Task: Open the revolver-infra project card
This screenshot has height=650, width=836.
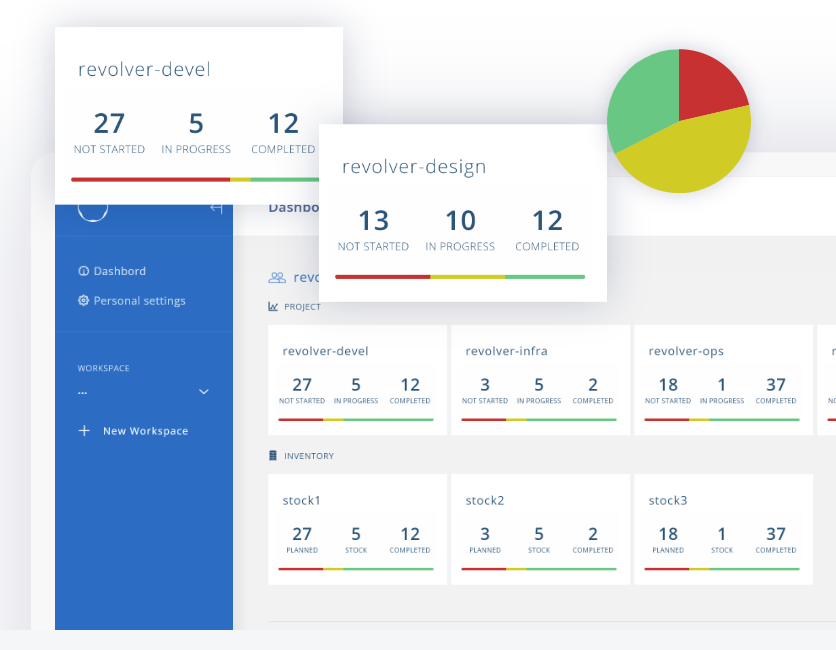Action: click(540, 380)
